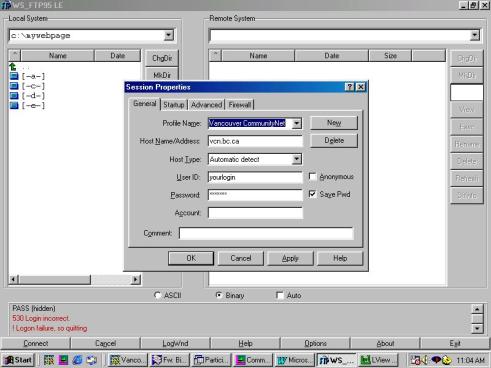Select the [-e-] drive icon
491x368 pixels.
[14, 105]
